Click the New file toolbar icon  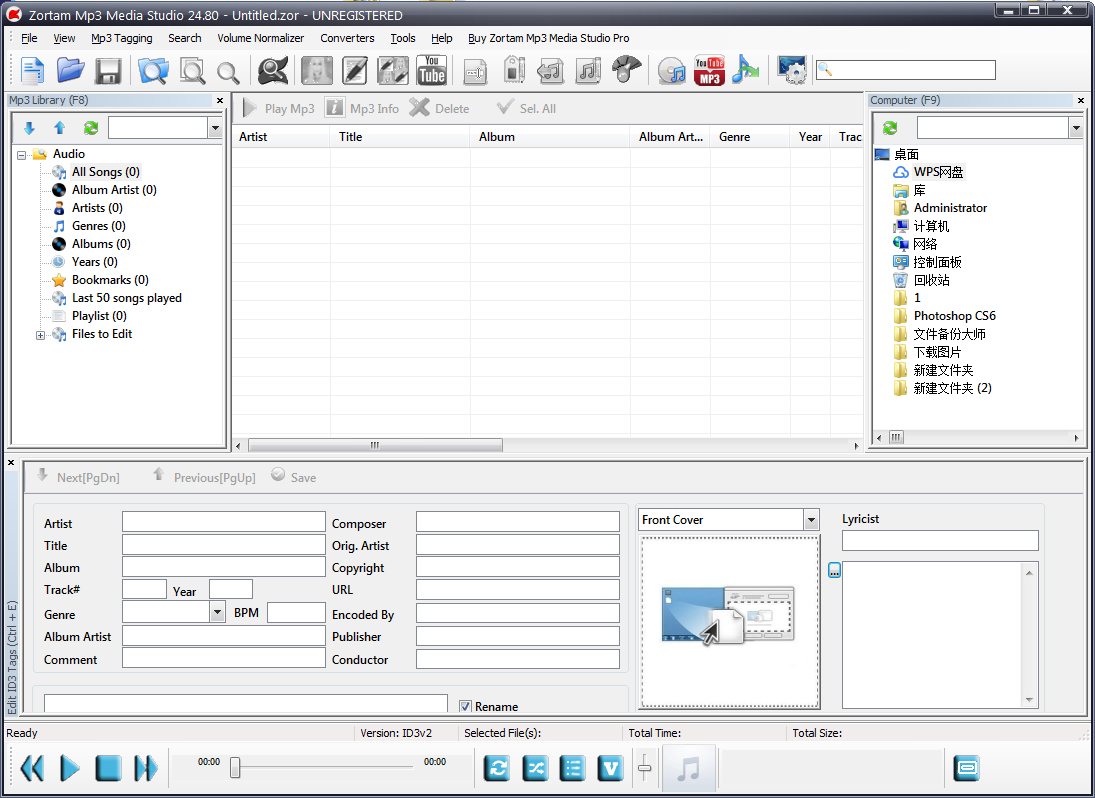tap(32, 71)
